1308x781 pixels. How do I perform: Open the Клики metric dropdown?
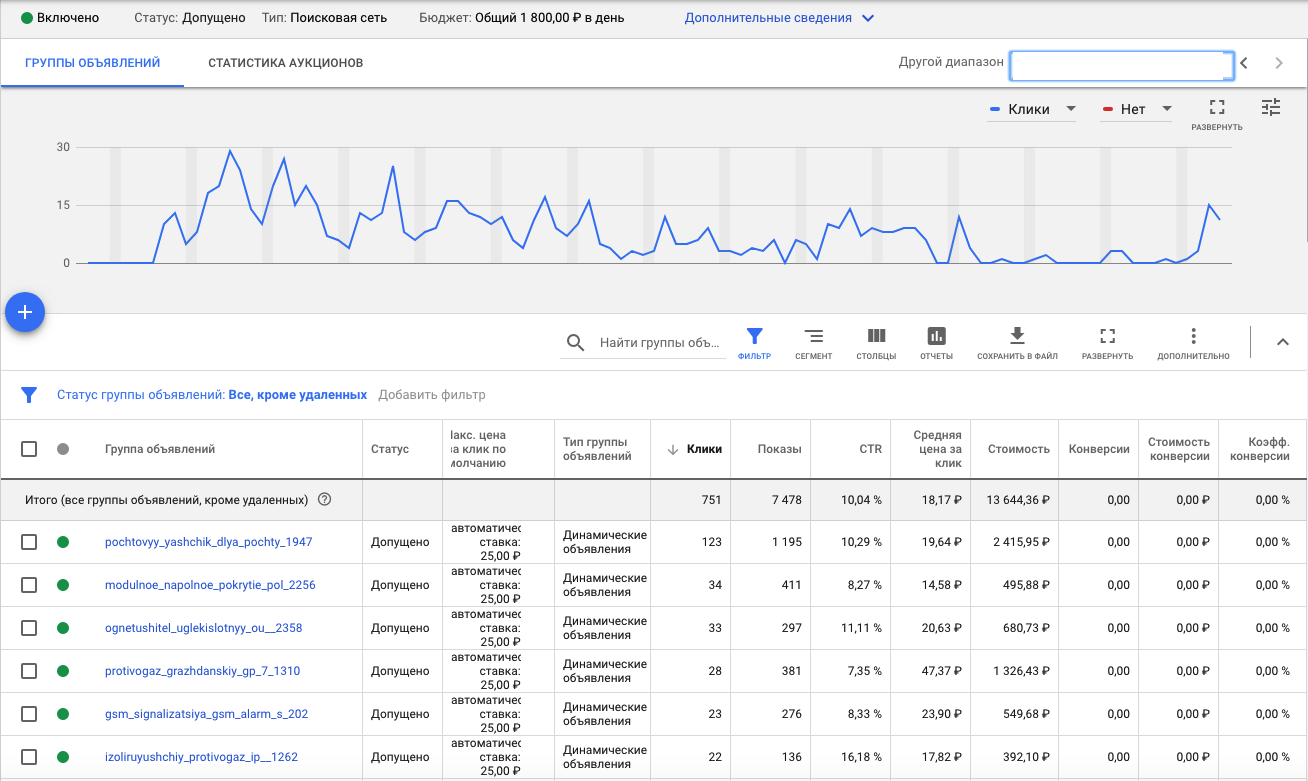(x=1031, y=109)
